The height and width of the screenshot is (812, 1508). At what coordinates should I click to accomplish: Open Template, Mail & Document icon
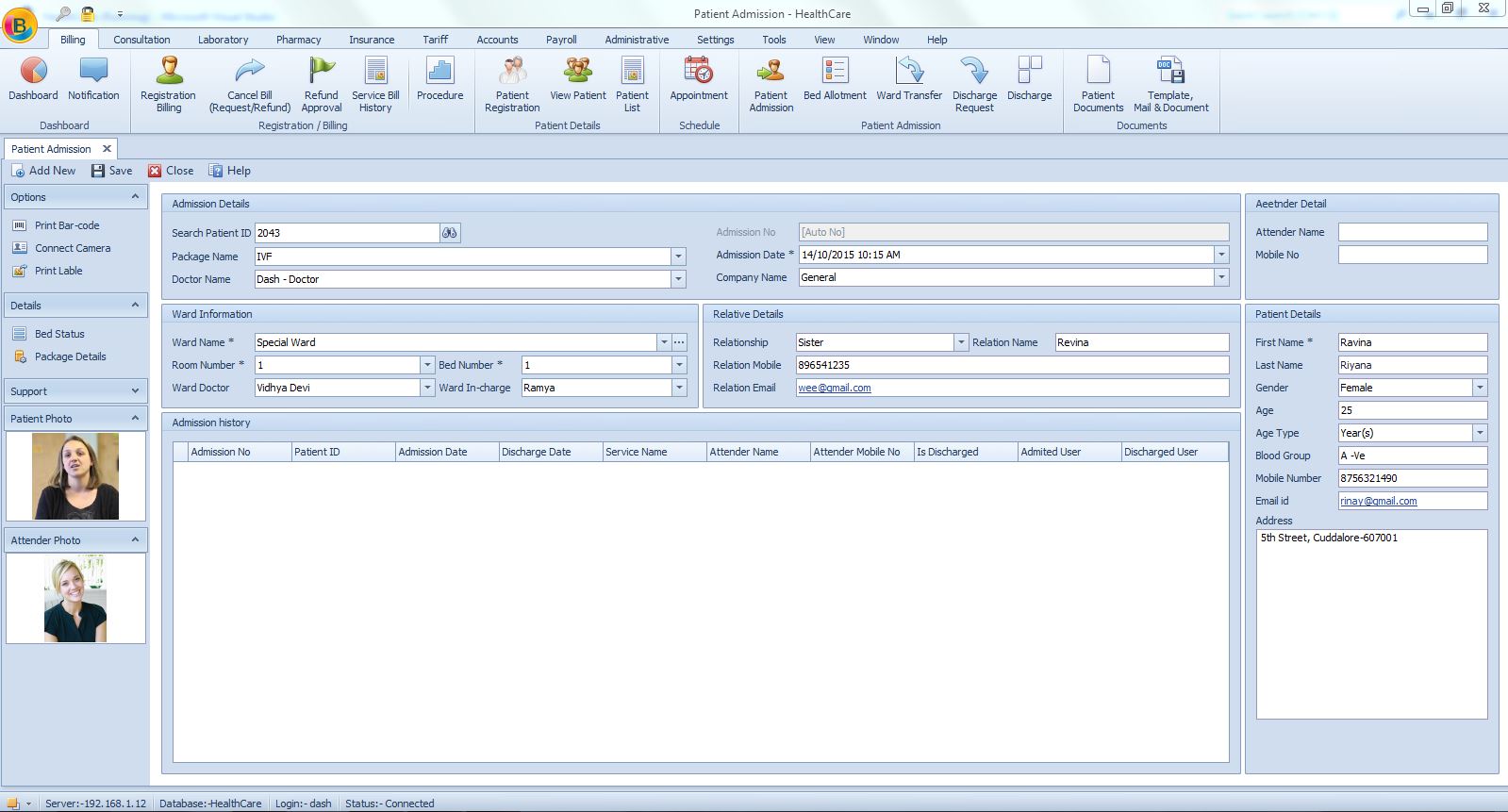pyautogui.click(x=1170, y=85)
